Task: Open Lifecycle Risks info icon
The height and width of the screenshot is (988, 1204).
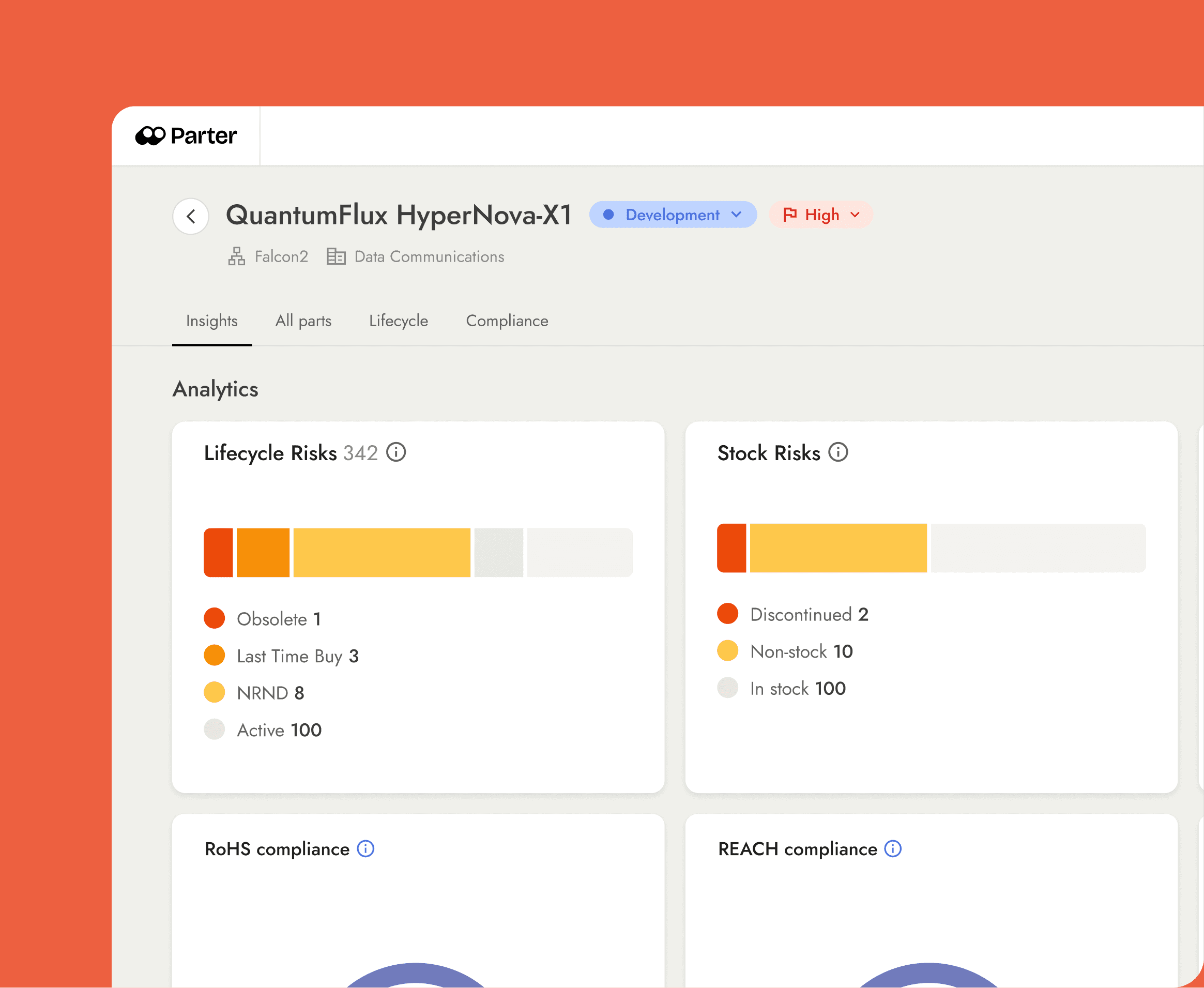Action: [396, 452]
